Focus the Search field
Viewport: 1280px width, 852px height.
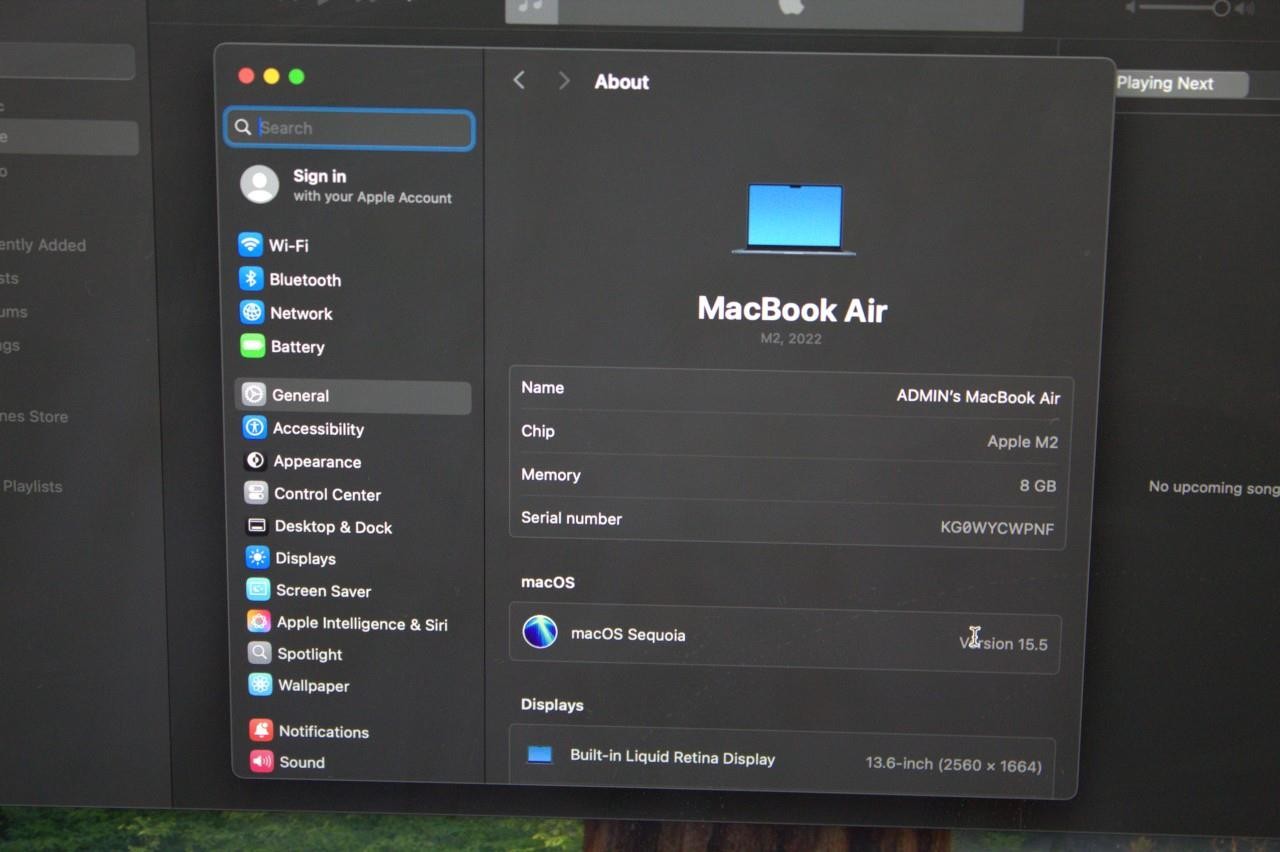pyautogui.click(x=349, y=129)
